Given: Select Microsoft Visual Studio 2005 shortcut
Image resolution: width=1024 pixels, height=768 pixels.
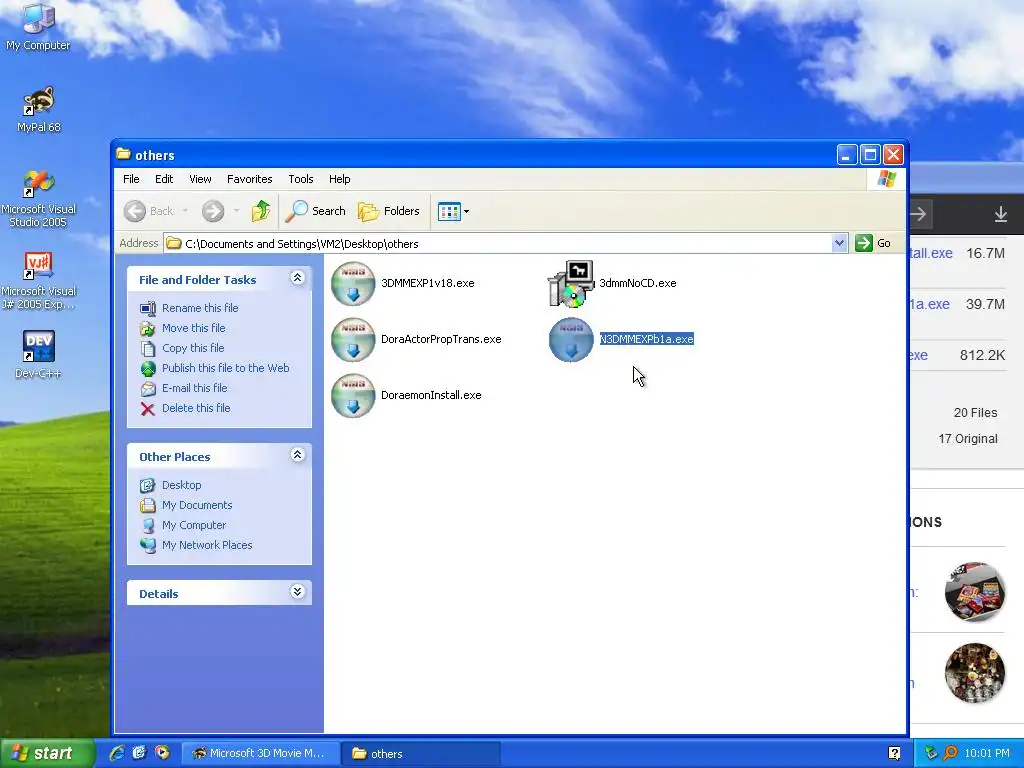Looking at the screenshot, I should pos(38,198).
